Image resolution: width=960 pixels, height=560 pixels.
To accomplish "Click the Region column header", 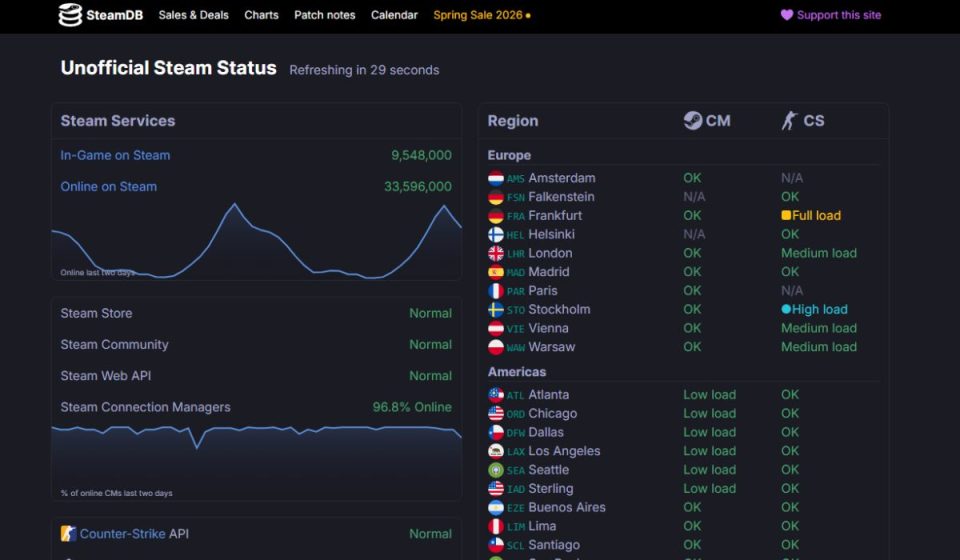I will tap(513, 121).
